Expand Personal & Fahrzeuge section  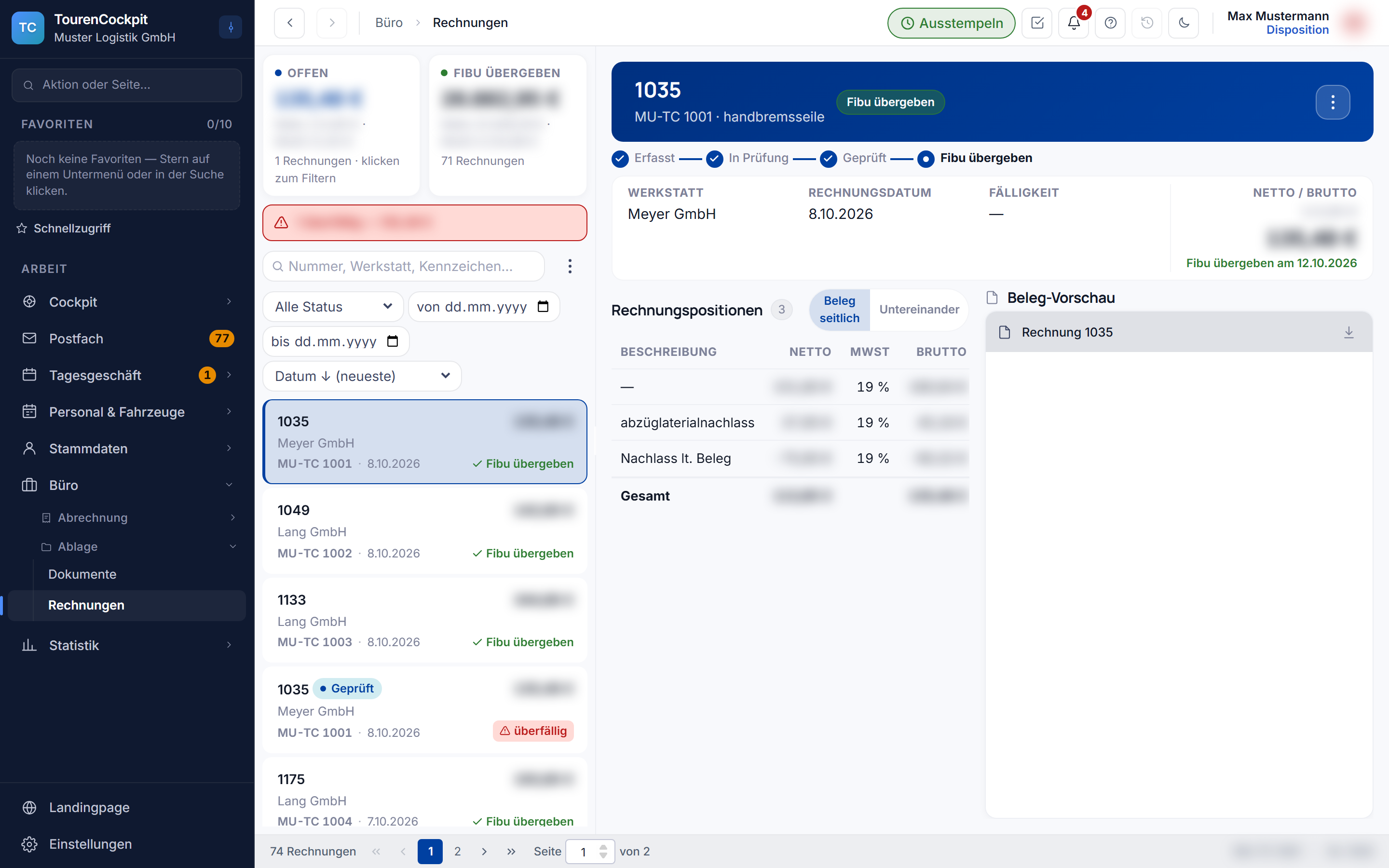click(x=127, y=412)
